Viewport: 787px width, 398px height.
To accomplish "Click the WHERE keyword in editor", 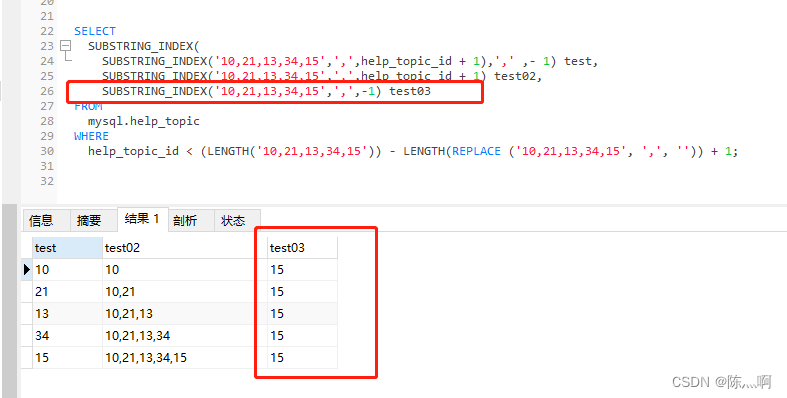I will pos(91,136).
